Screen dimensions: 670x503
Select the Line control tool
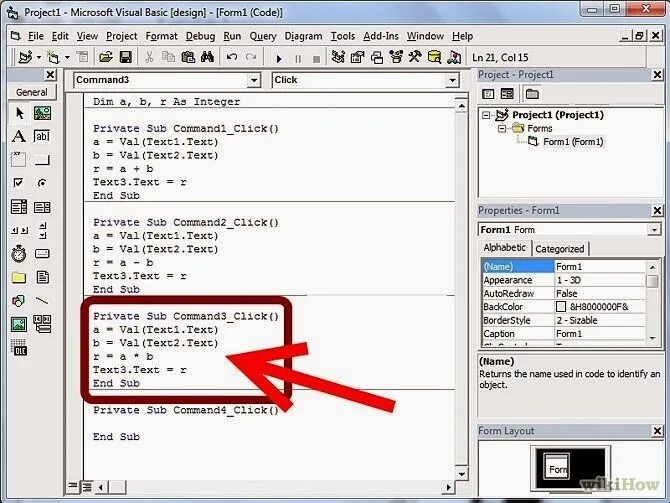pyautogui.click(x=42, y=301)
